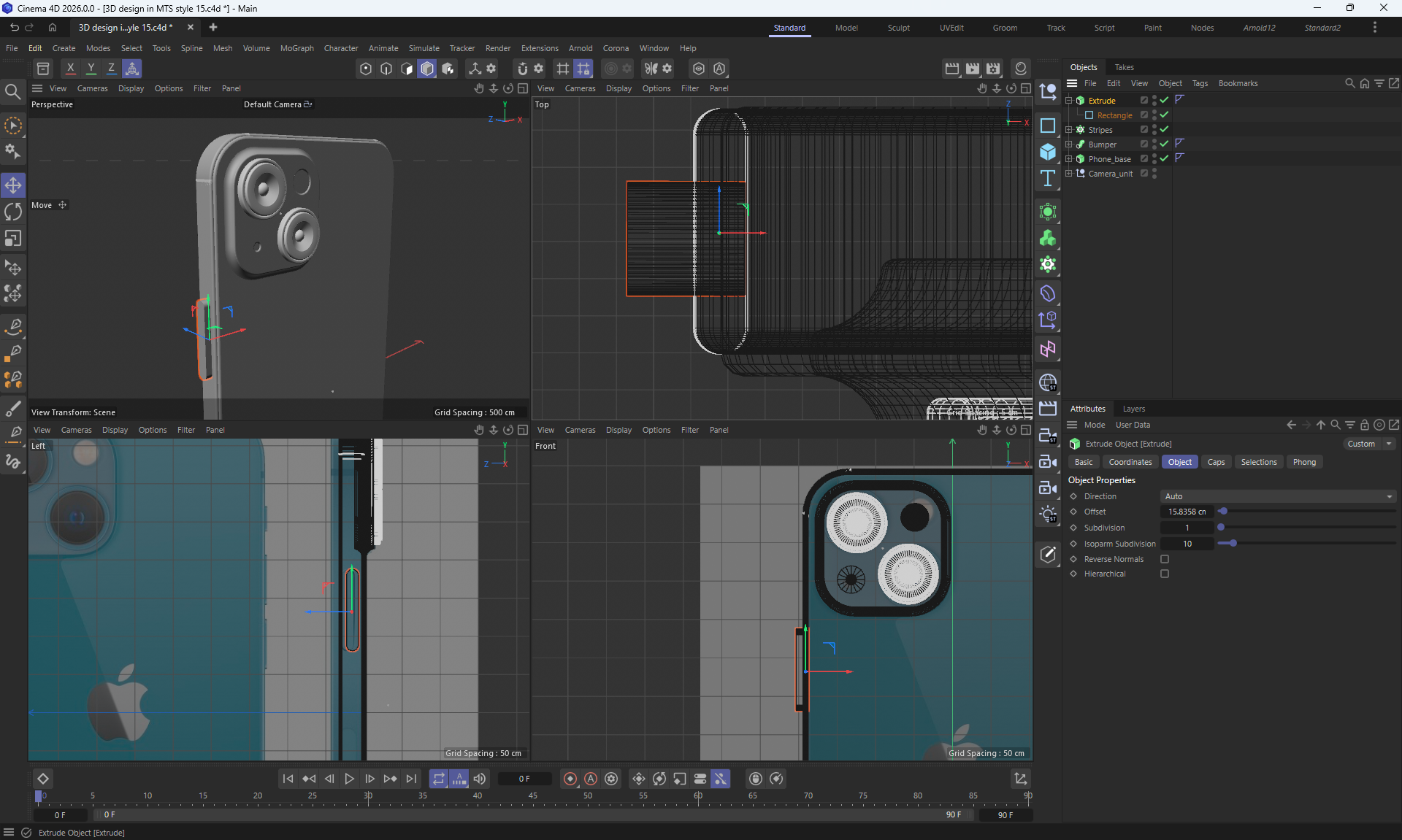Open the MoGraph menu
This screenshot has width=1402, height=840.
[x=296, y=48]
